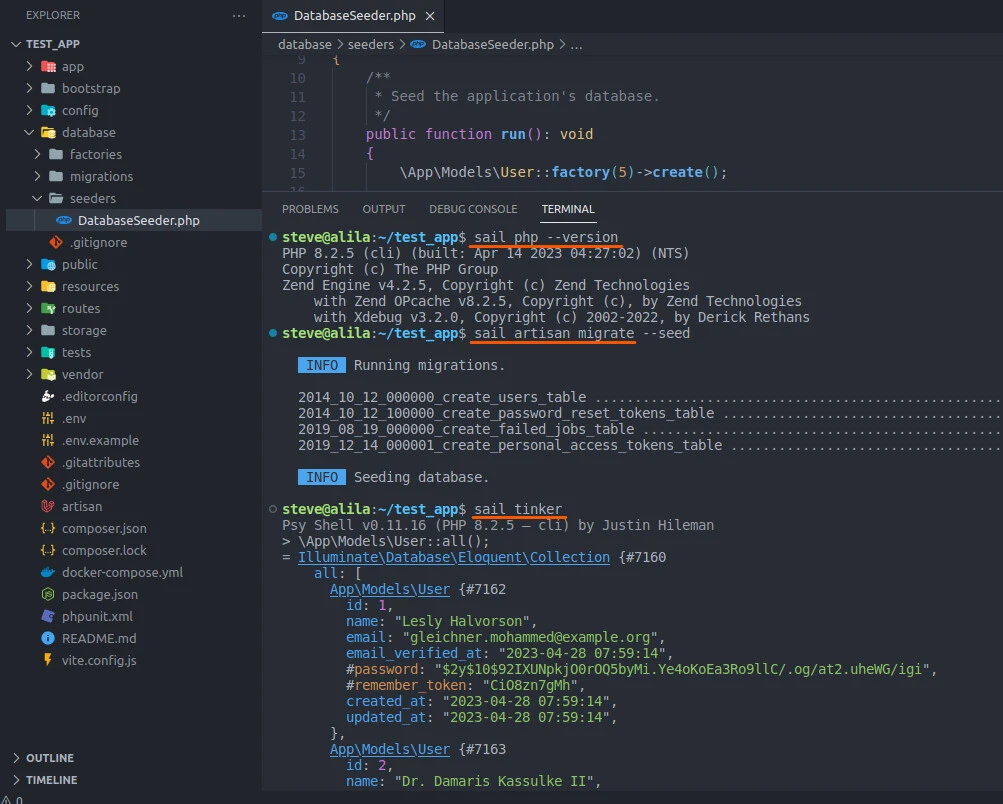Screen dimensions: 1003x804
Task: Open Explorer more actions via the ellipsis icon
Action: click(239, 15)
